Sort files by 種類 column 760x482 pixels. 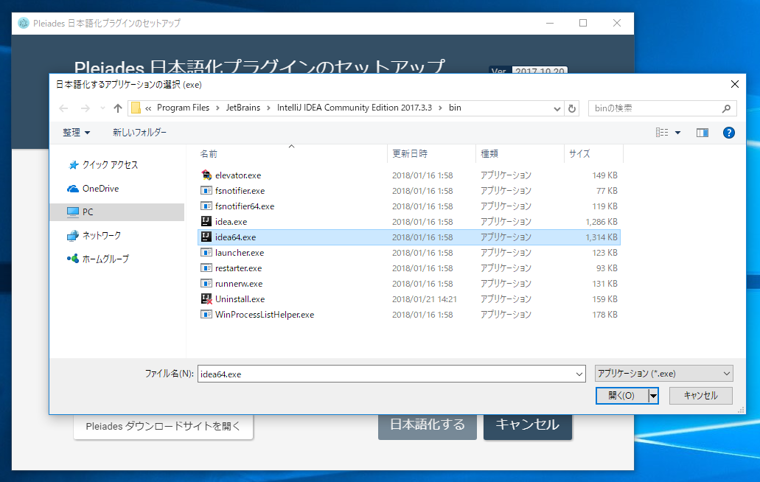coord(490,154)
